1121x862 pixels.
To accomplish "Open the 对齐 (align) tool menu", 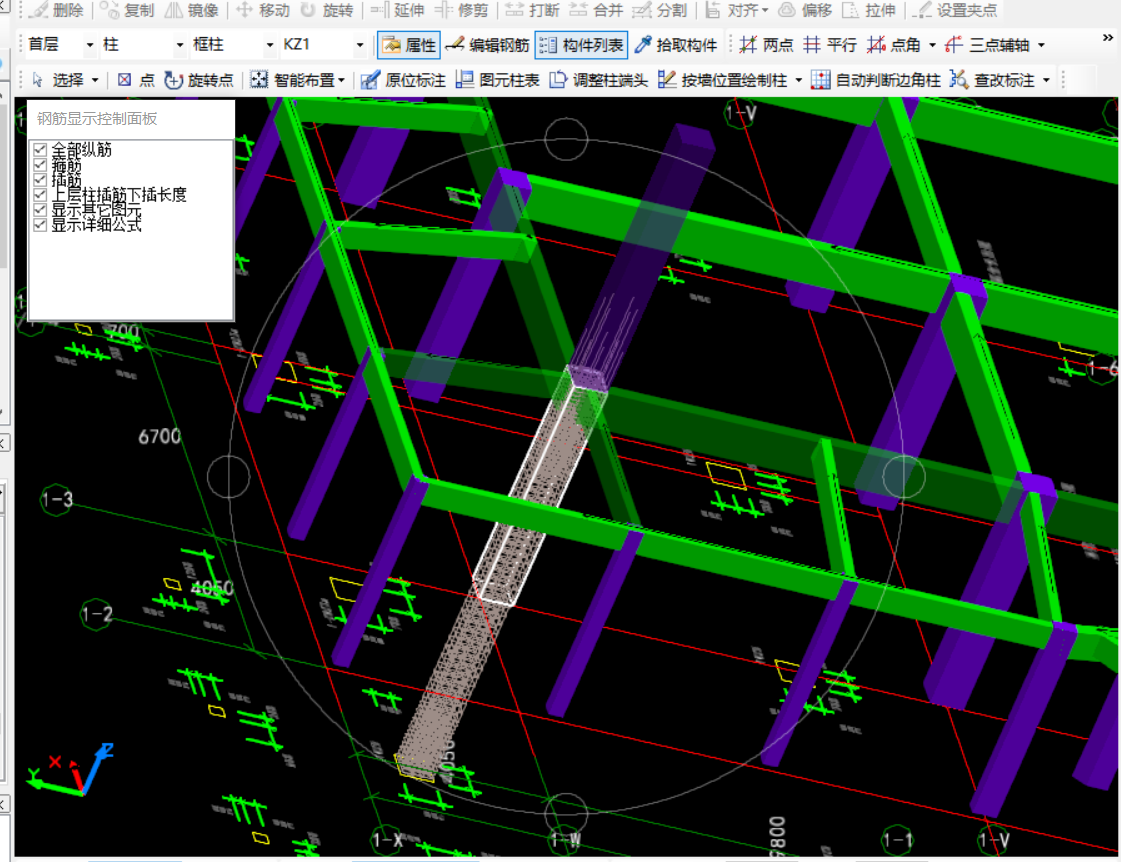I will (737, 10).
